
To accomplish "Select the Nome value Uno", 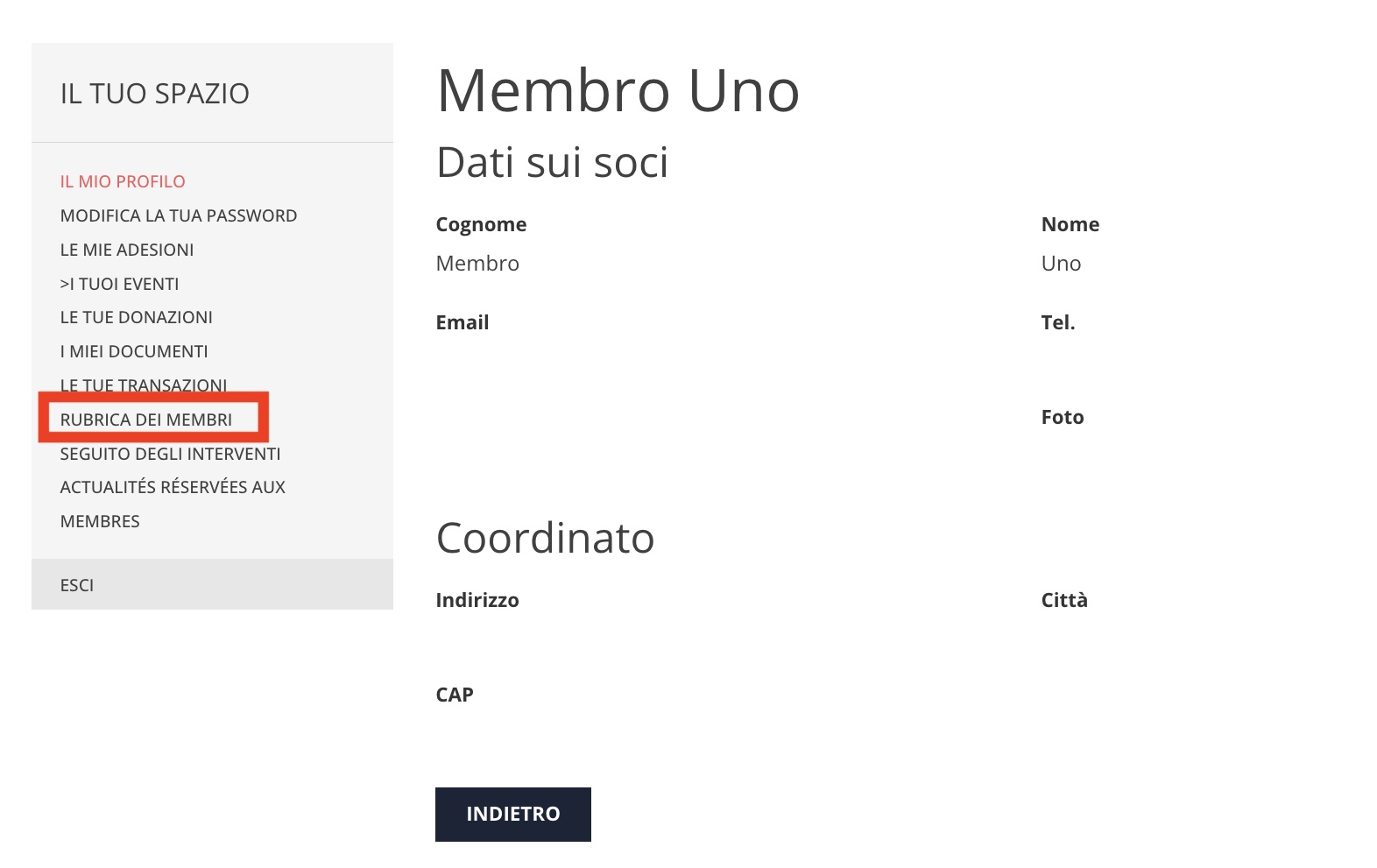I will (x=1062, y=264).
